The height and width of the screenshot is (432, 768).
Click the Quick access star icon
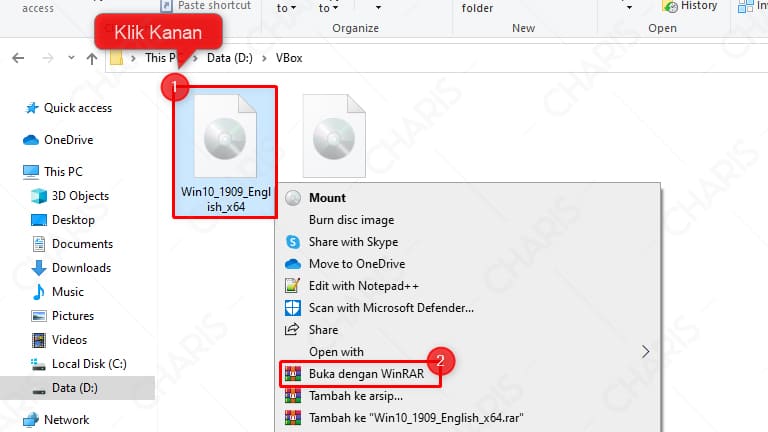(x=32, y=108)
